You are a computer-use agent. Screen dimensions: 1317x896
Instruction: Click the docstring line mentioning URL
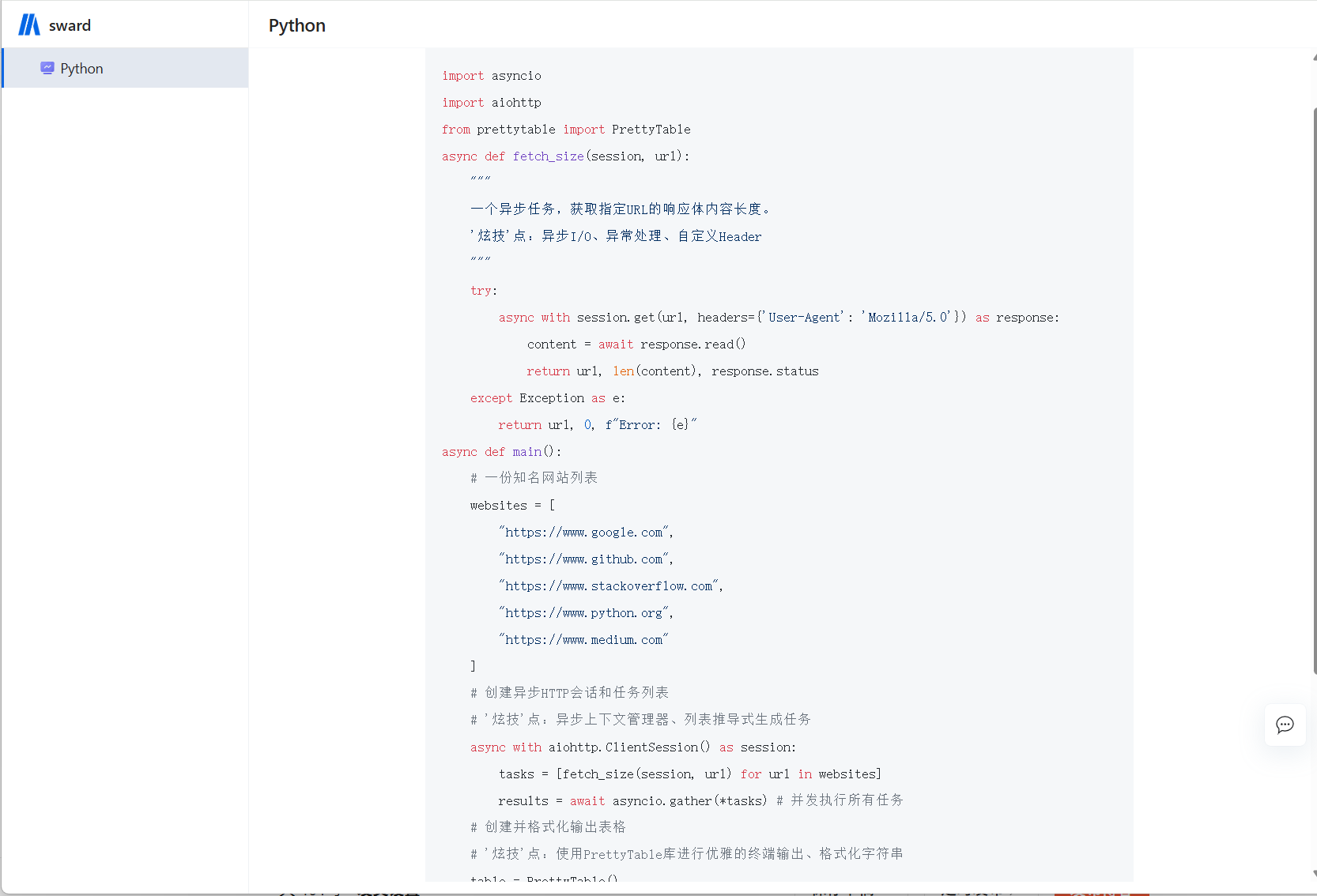coord(621,209)
